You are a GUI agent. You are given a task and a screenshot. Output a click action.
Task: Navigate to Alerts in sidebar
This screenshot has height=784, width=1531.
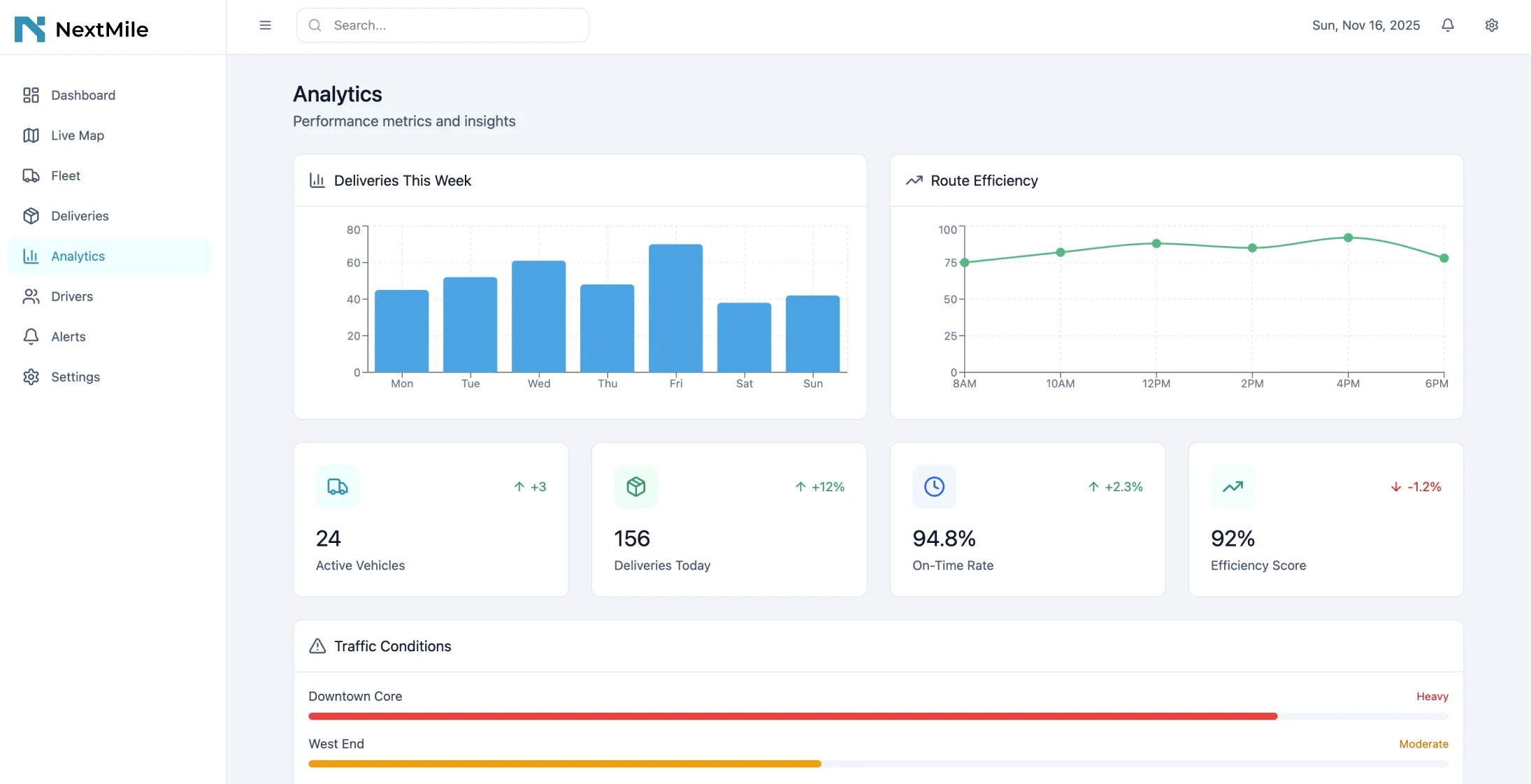click(68, 337)
